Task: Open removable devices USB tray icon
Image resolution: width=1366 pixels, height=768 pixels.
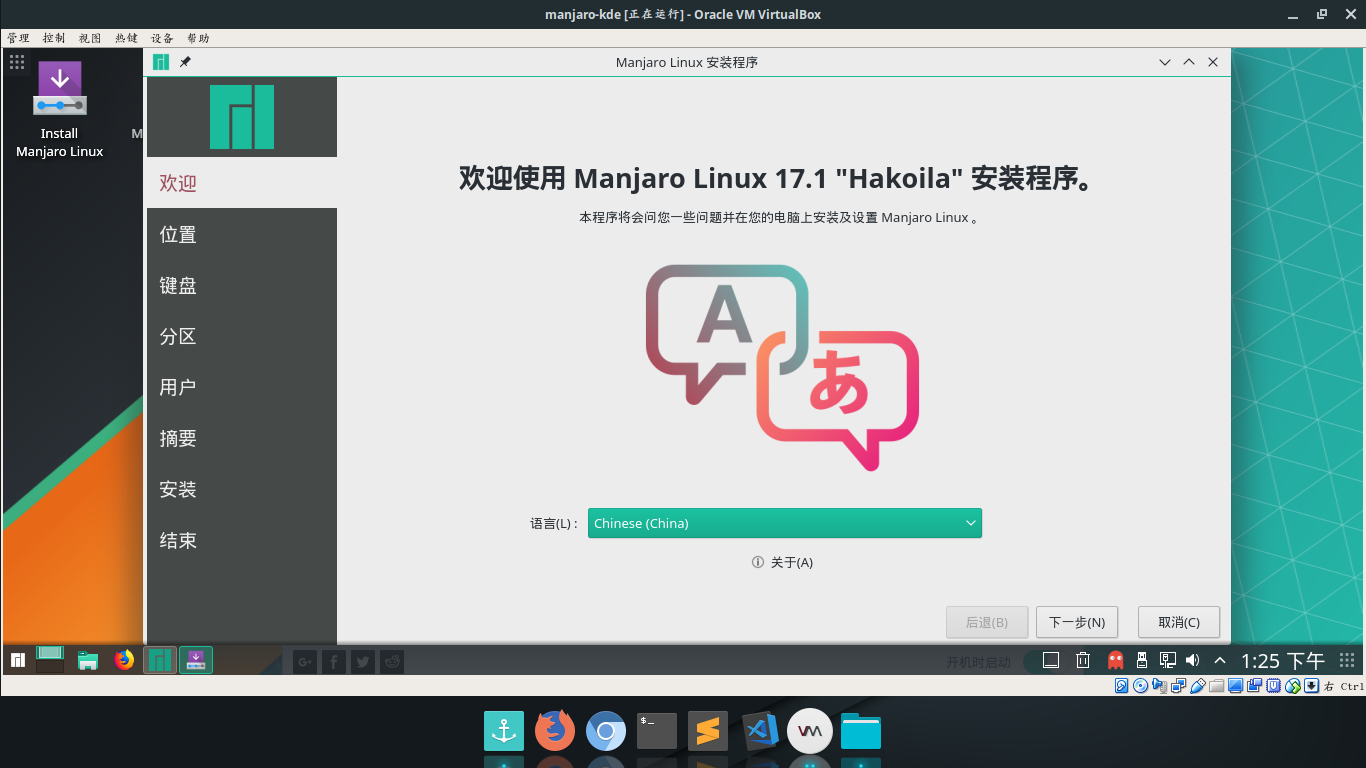Action: 1143,660
